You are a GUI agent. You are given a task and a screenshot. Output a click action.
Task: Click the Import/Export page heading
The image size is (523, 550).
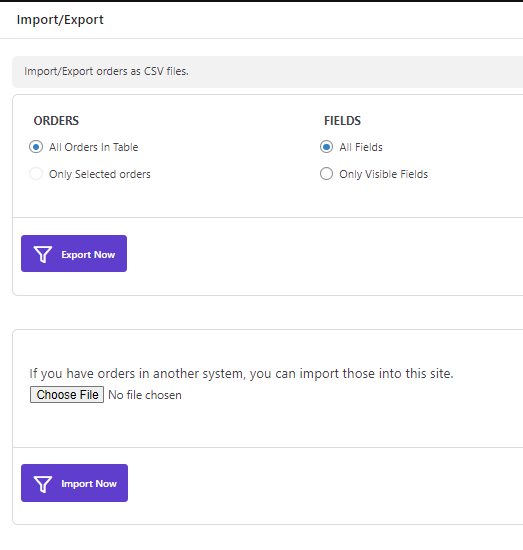(60, 20)
